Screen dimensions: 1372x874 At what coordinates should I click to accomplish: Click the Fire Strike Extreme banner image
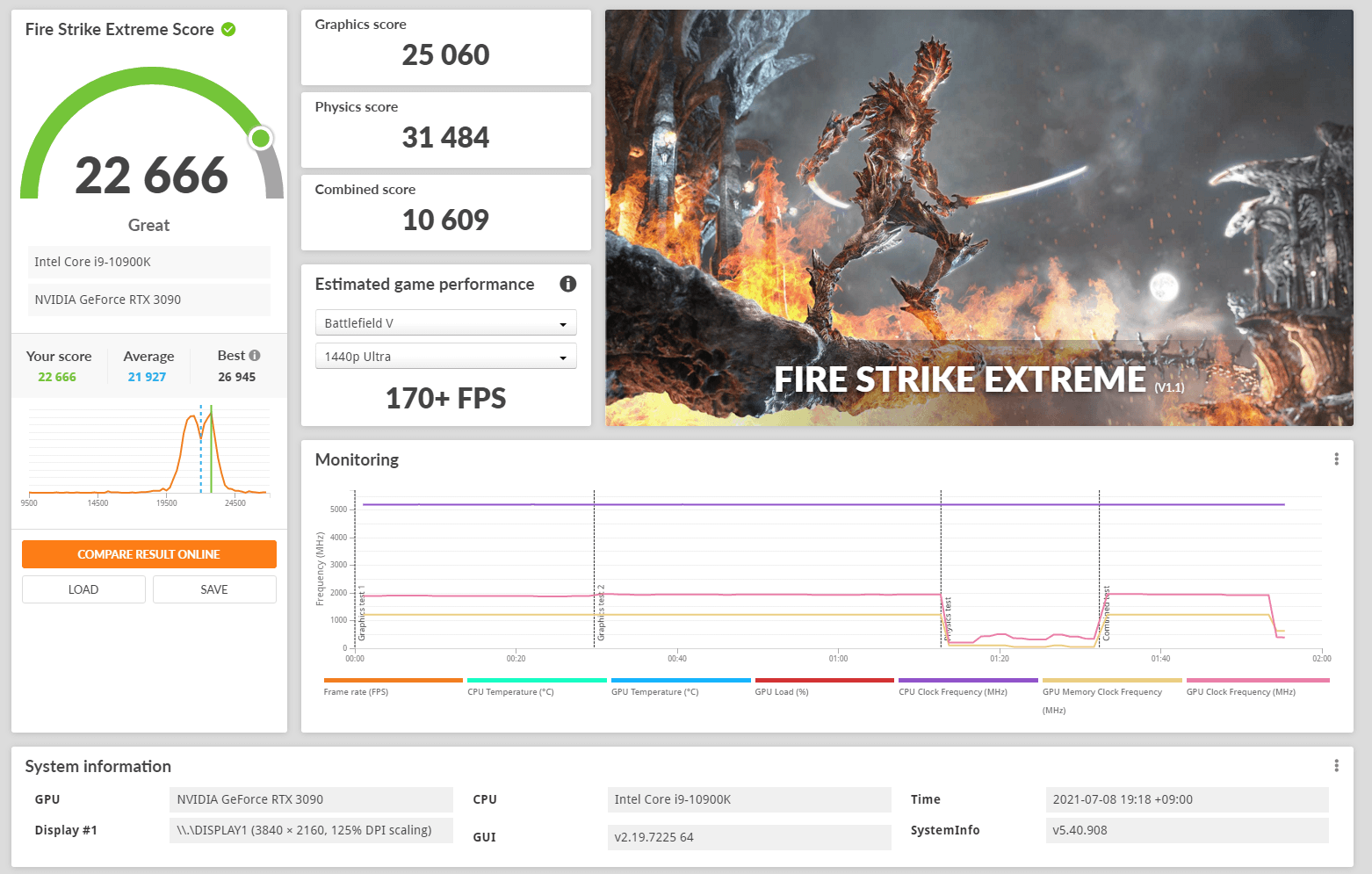coord(979,218)
